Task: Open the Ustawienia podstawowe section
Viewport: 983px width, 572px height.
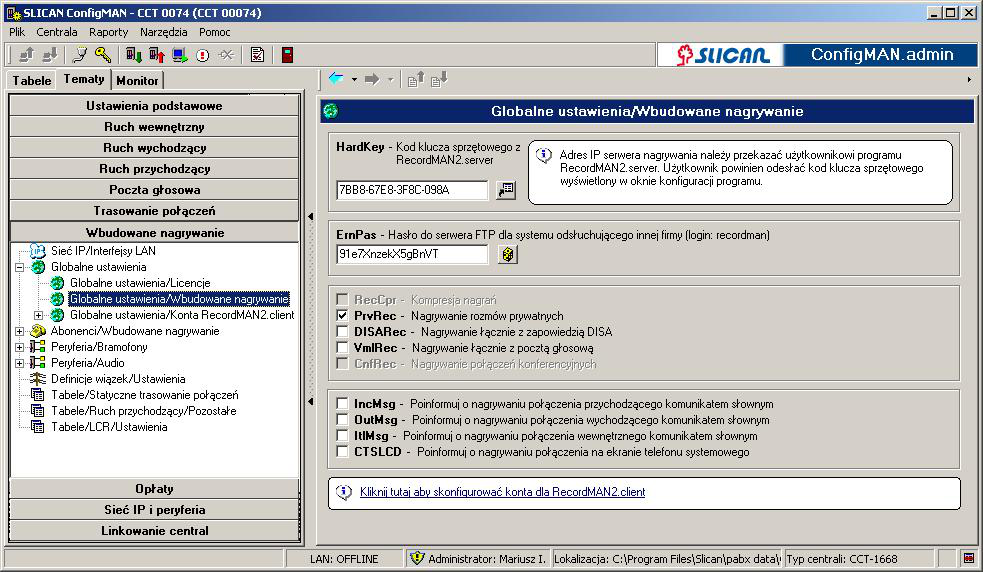Action: tap(154, 105)
